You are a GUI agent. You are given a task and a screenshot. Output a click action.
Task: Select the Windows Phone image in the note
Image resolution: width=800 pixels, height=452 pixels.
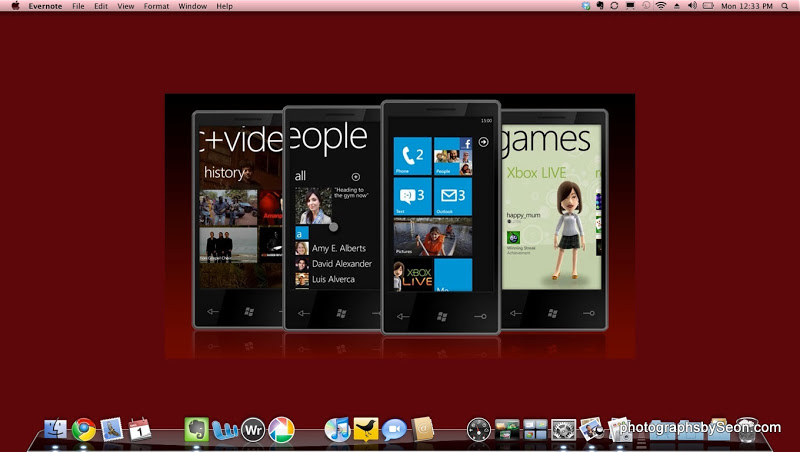pyautogui.click(x=400, y=226)
